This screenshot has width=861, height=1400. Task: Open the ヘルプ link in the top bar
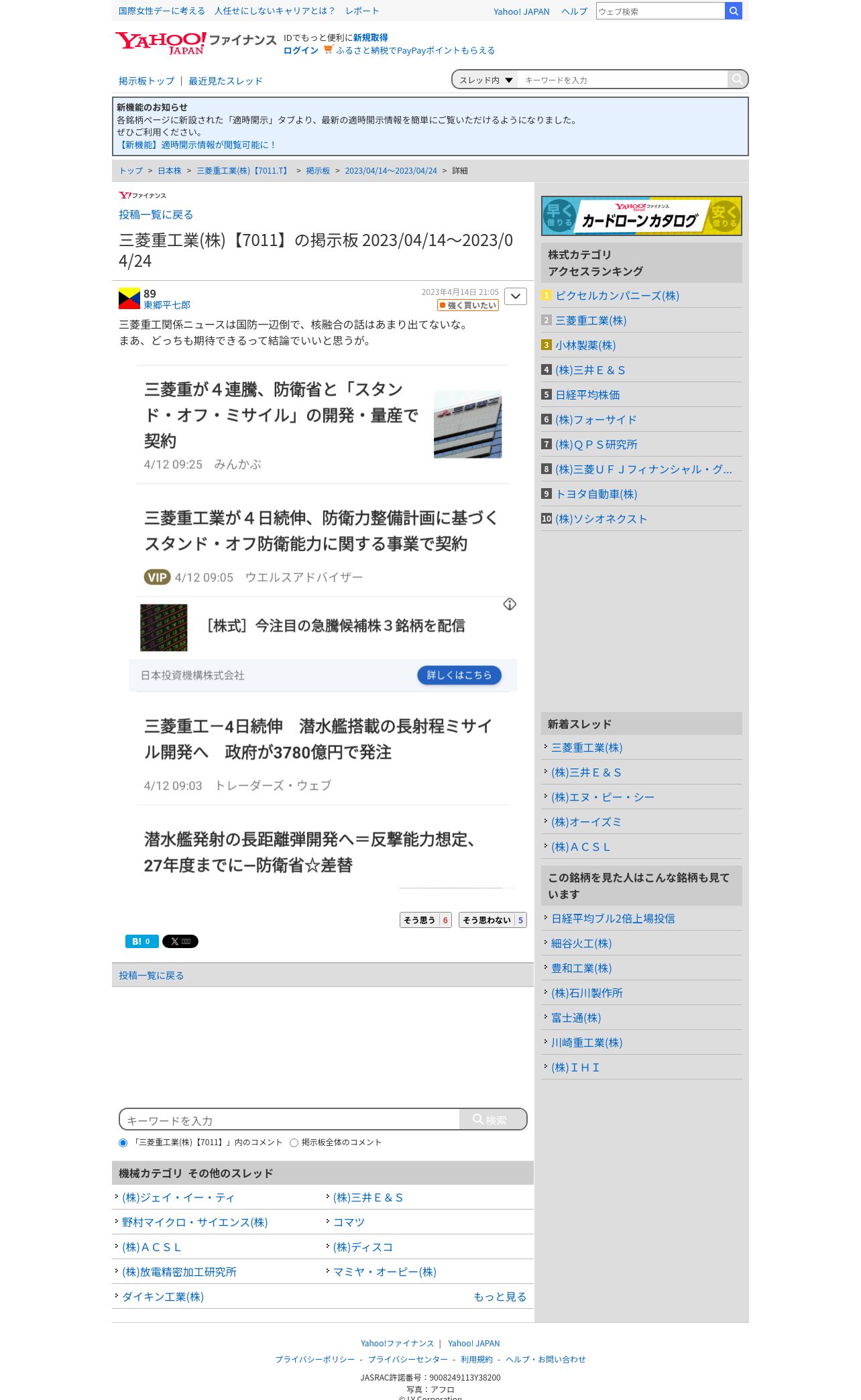tap(574, 11)
